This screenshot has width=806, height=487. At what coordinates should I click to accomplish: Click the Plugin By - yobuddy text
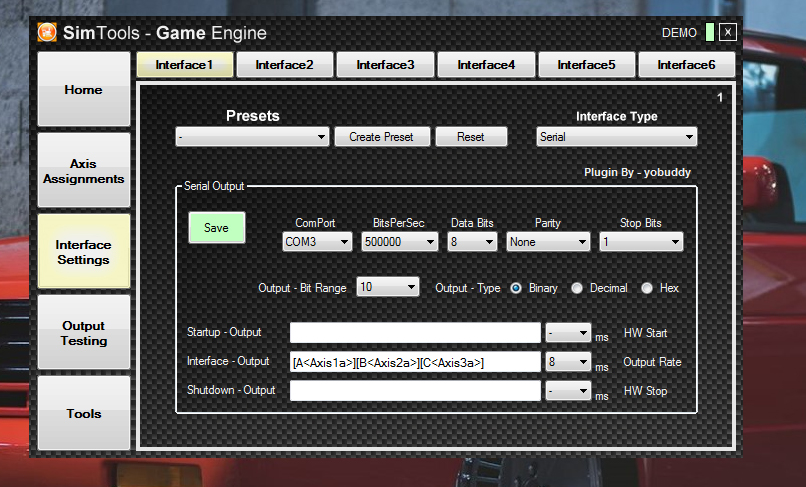637,172
